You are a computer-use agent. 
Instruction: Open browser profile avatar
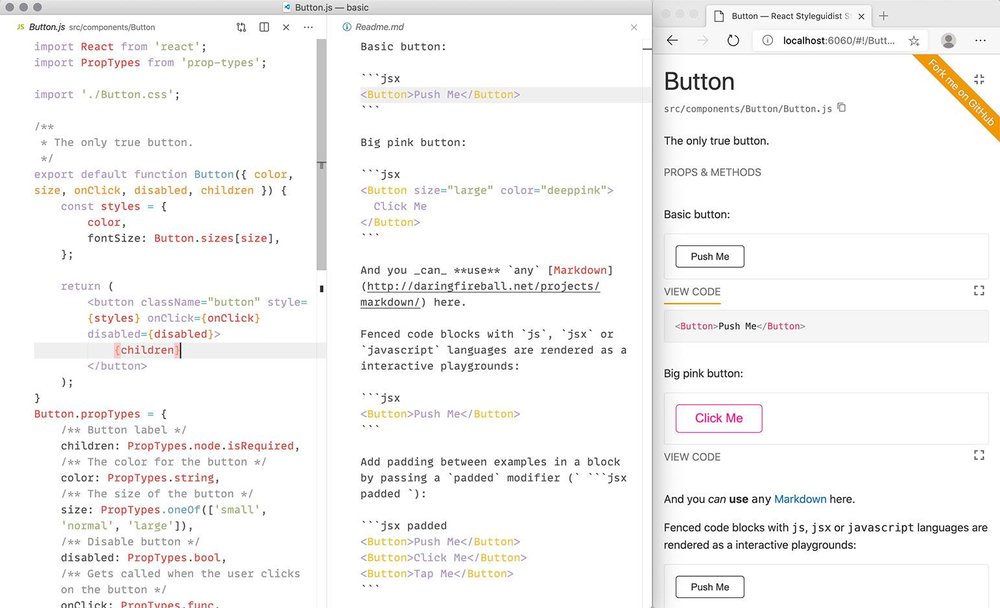point(948,40)
